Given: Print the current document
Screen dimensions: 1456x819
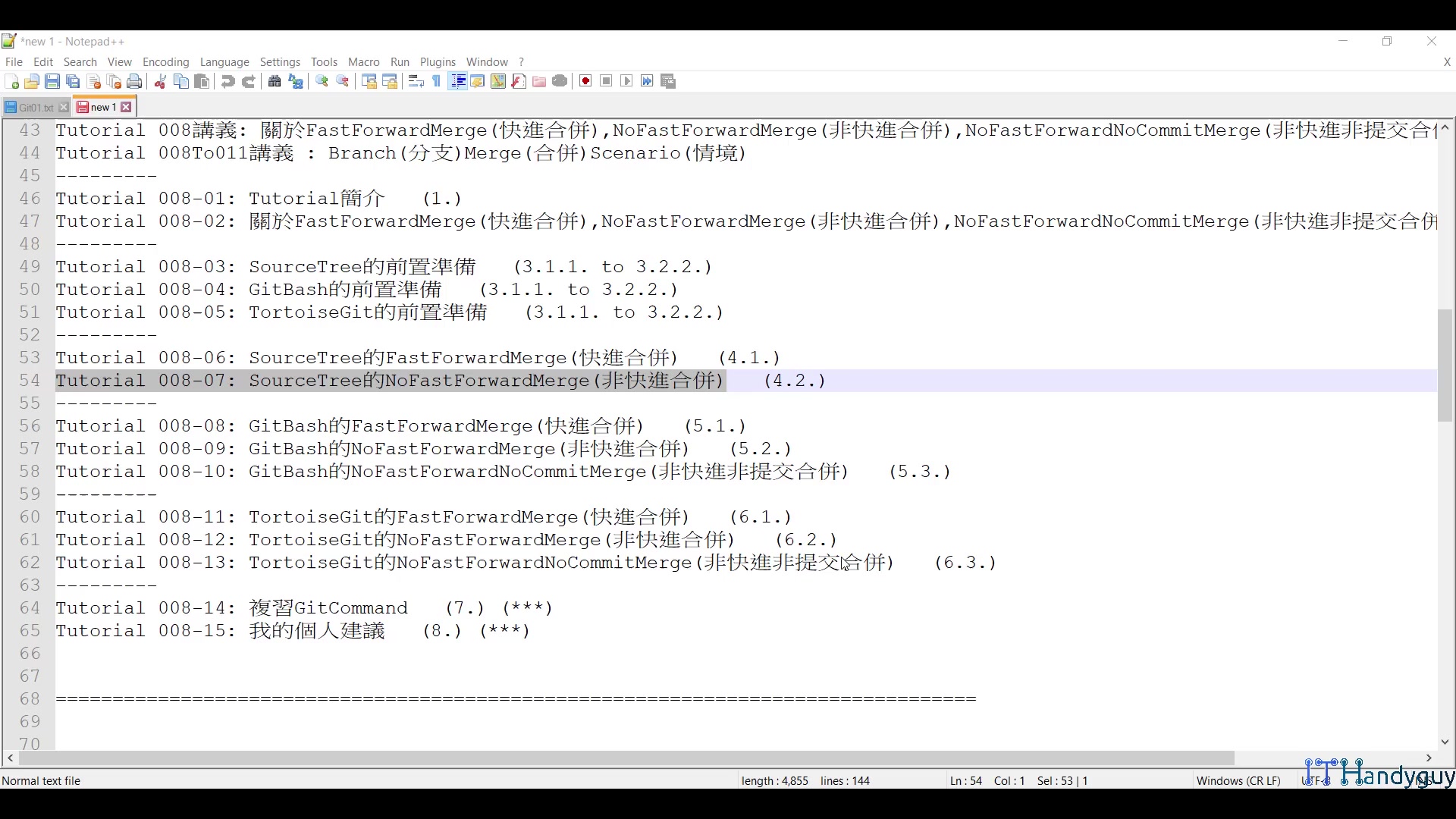Looking at the screenshot, I should click(134, 81).
